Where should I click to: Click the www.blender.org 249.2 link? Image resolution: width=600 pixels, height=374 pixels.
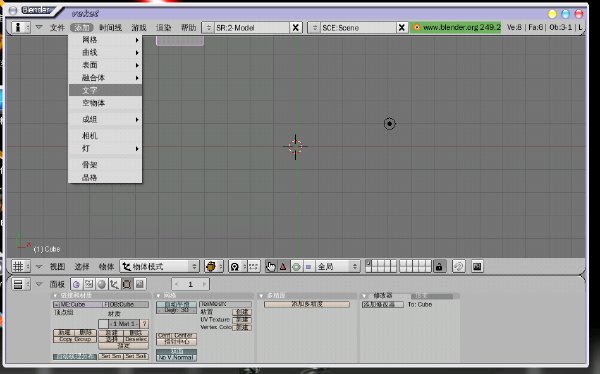click(461, 27)
